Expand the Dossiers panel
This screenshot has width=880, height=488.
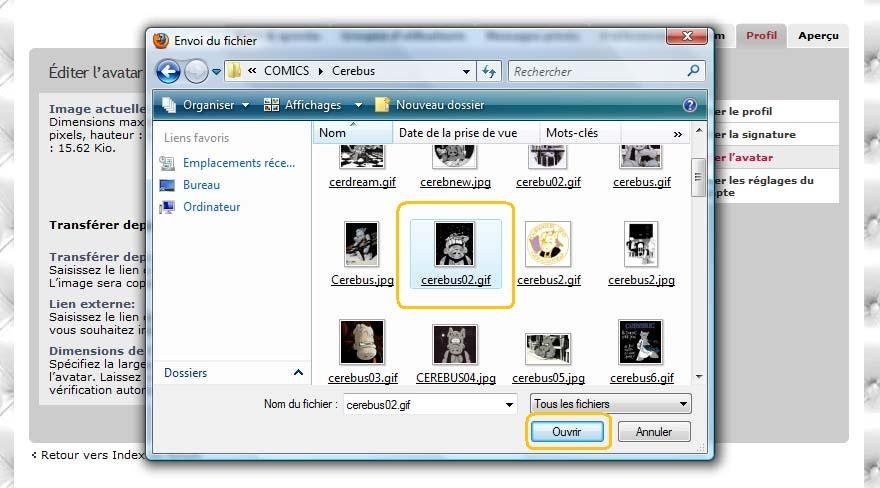[298, 373]
